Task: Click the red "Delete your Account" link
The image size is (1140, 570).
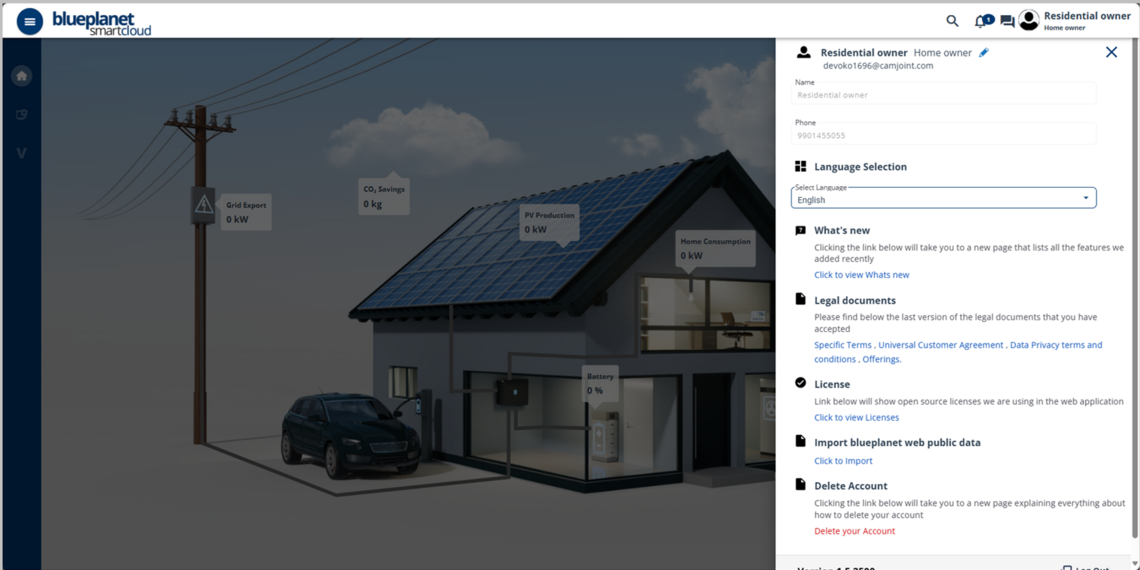Action: 854,531
